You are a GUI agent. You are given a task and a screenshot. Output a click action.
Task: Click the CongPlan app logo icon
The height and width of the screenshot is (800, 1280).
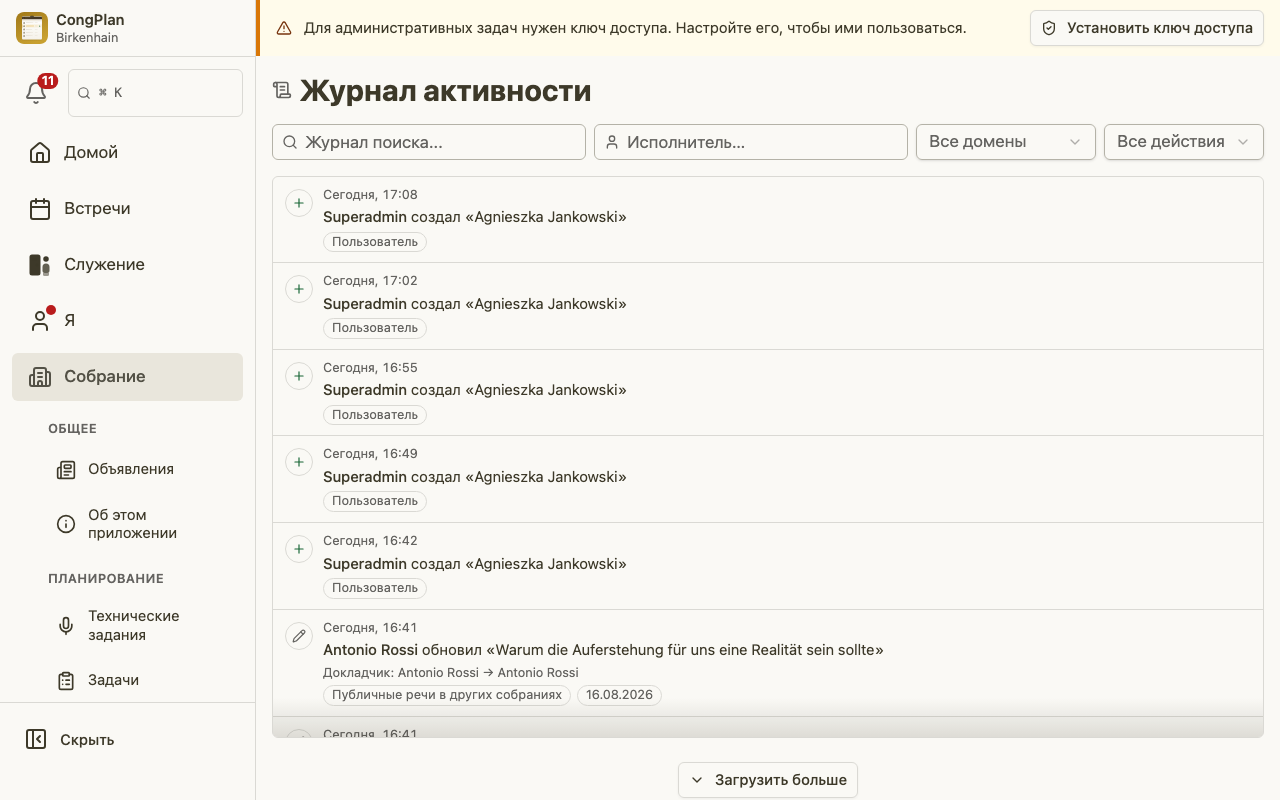pyautogui.click(x=32, y=28)
